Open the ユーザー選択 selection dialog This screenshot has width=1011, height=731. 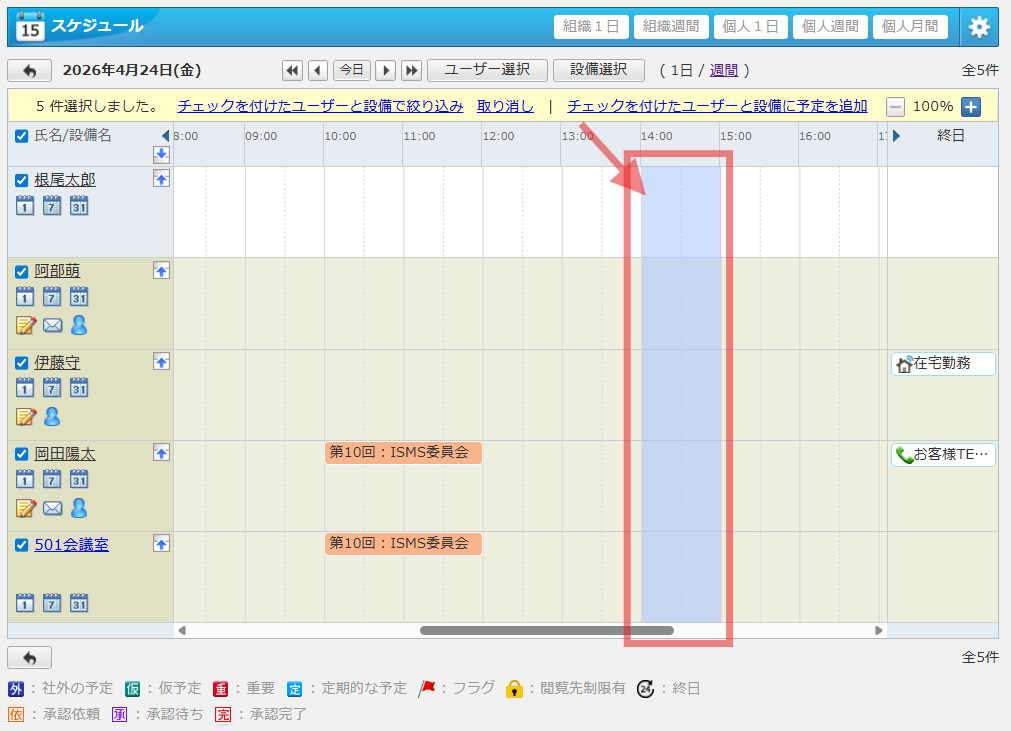(x=487, y=70)
